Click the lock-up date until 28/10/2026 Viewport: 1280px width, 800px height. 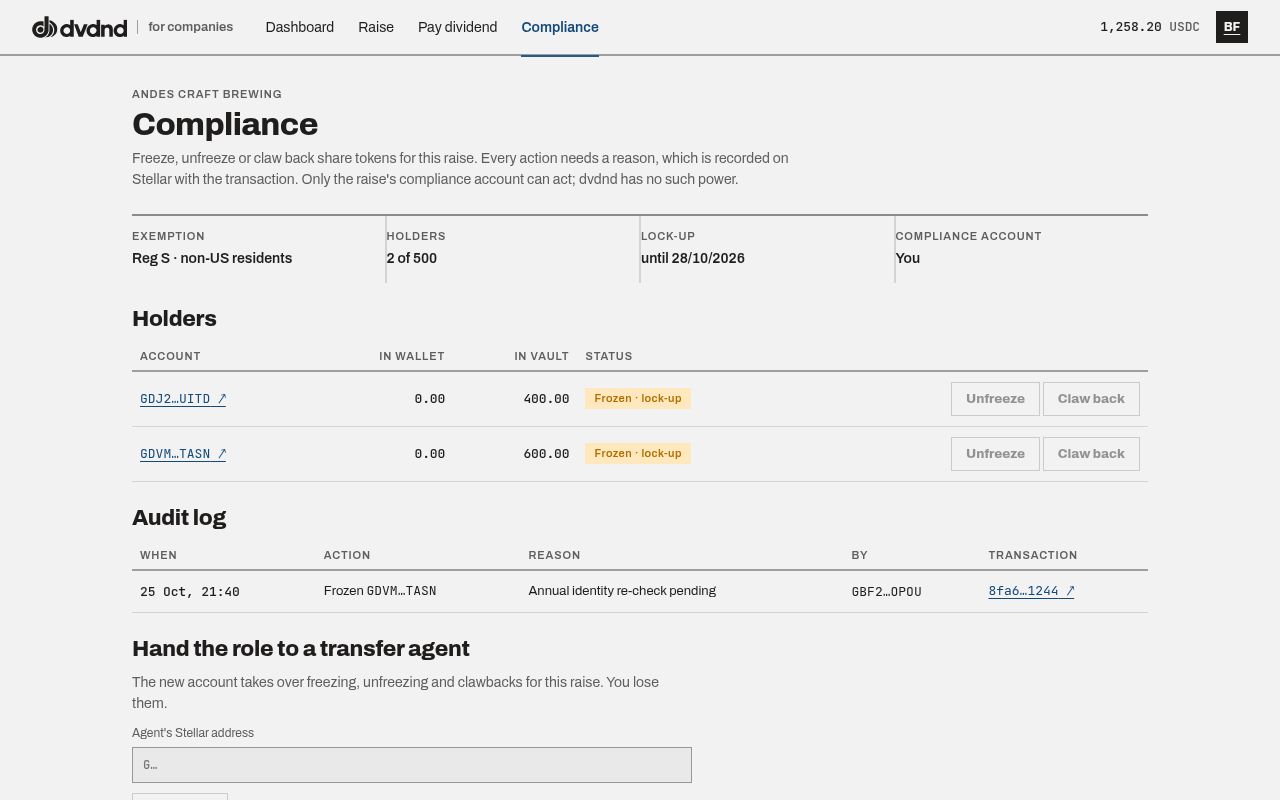pos(693,258)
